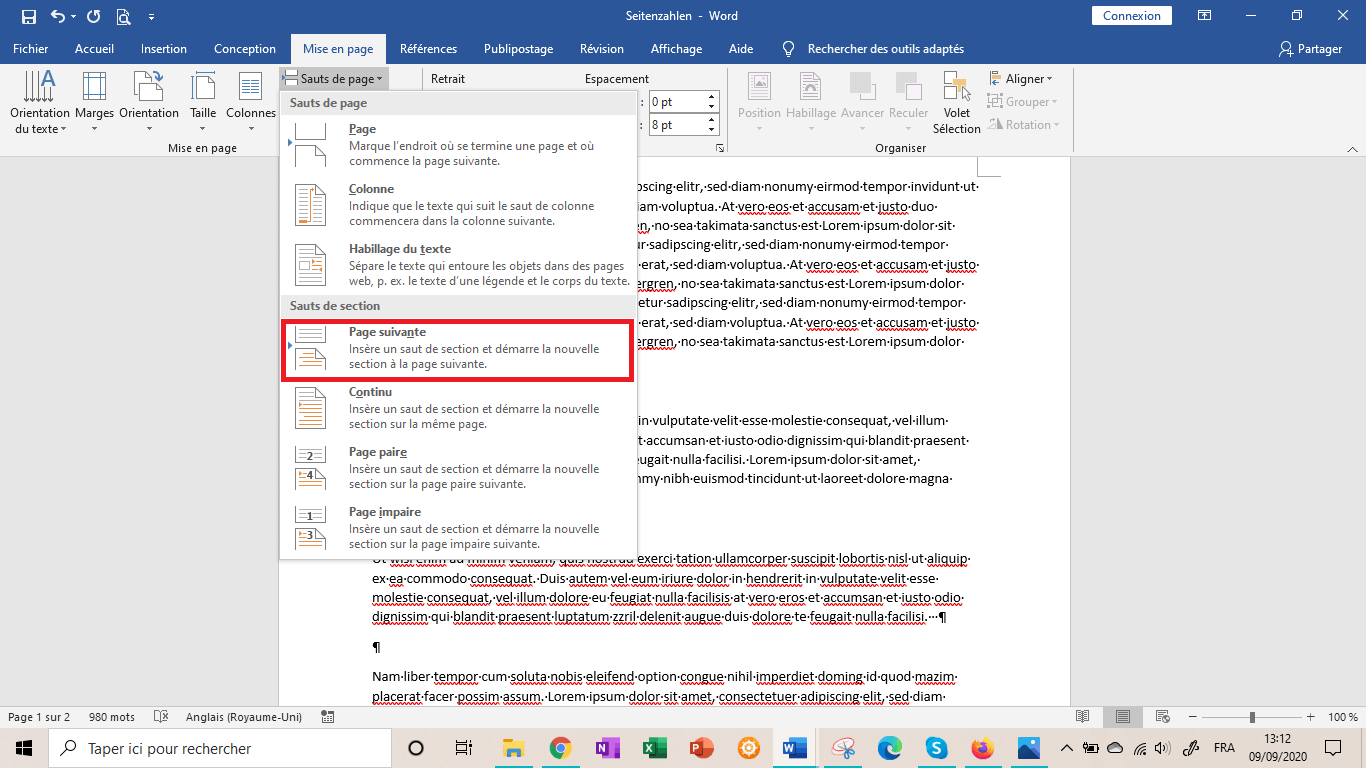1366x768 pixels.
Task: Click the zoom out minus button
Action: click(x=1194, y=717)
